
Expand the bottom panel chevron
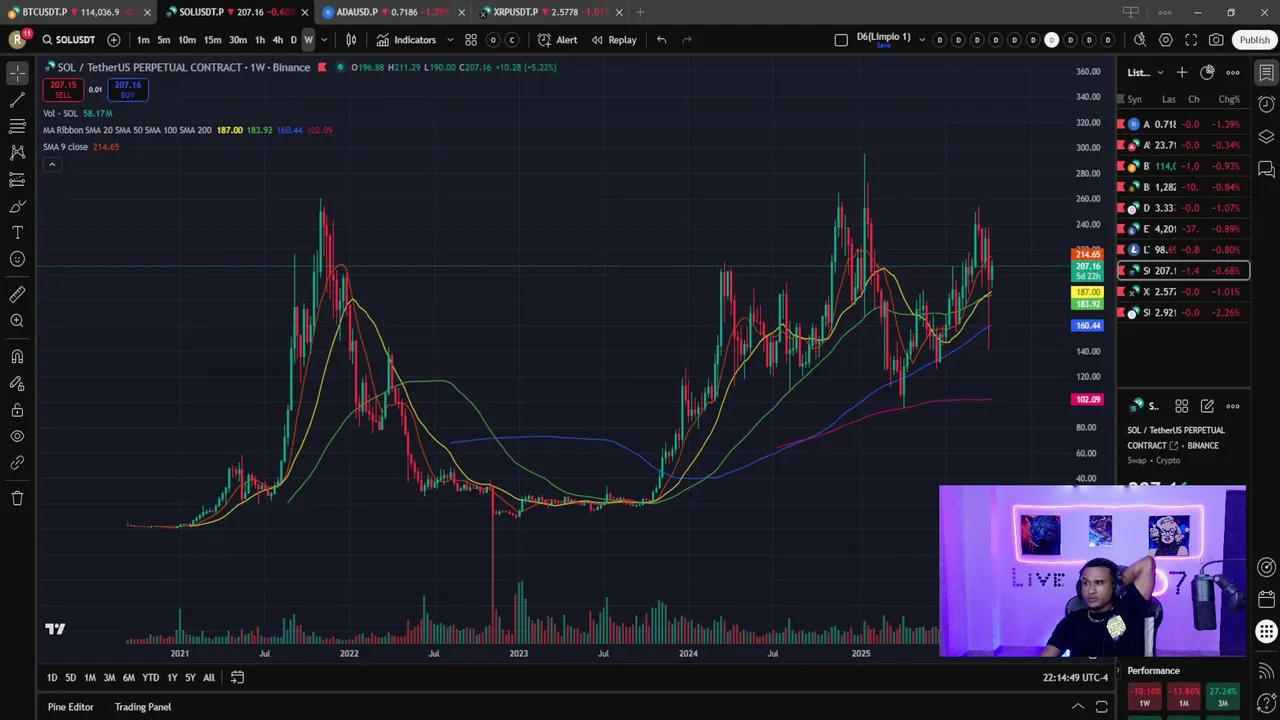pyautogui.click(x=1078, y=707)
